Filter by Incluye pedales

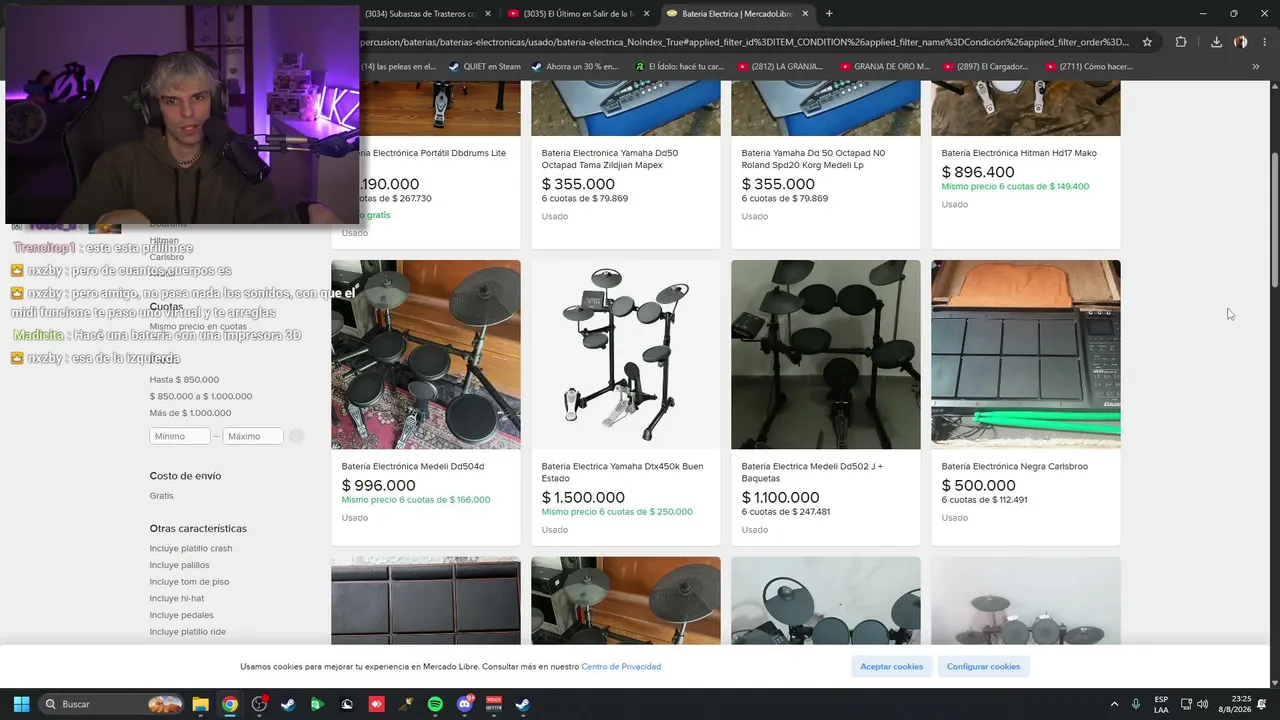tap(182, 615)
